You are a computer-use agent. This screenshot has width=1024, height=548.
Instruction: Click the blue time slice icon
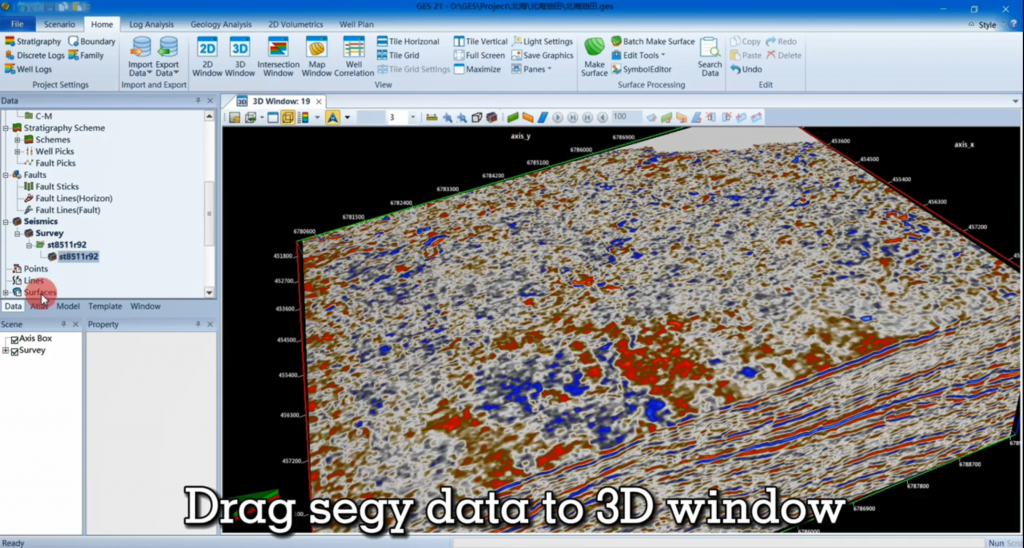coord(543,118)
